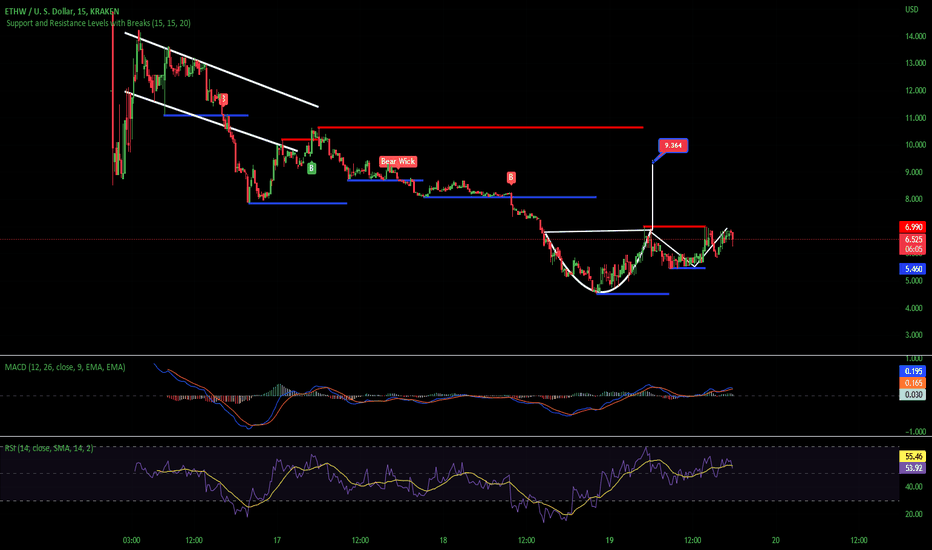The image size is (932, 550).
Task: Click the orange signal value tag 0.165
Action: tap(914, 383)
